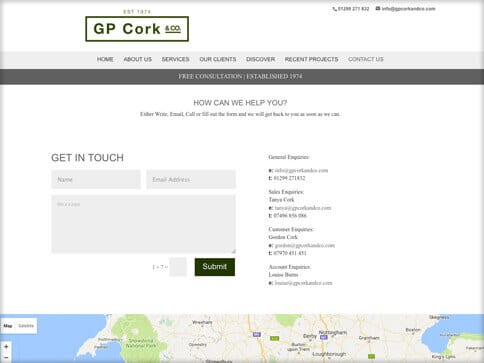The image size is (484, 363).
Task: Focus the Name input field
Action: point(96,179)
